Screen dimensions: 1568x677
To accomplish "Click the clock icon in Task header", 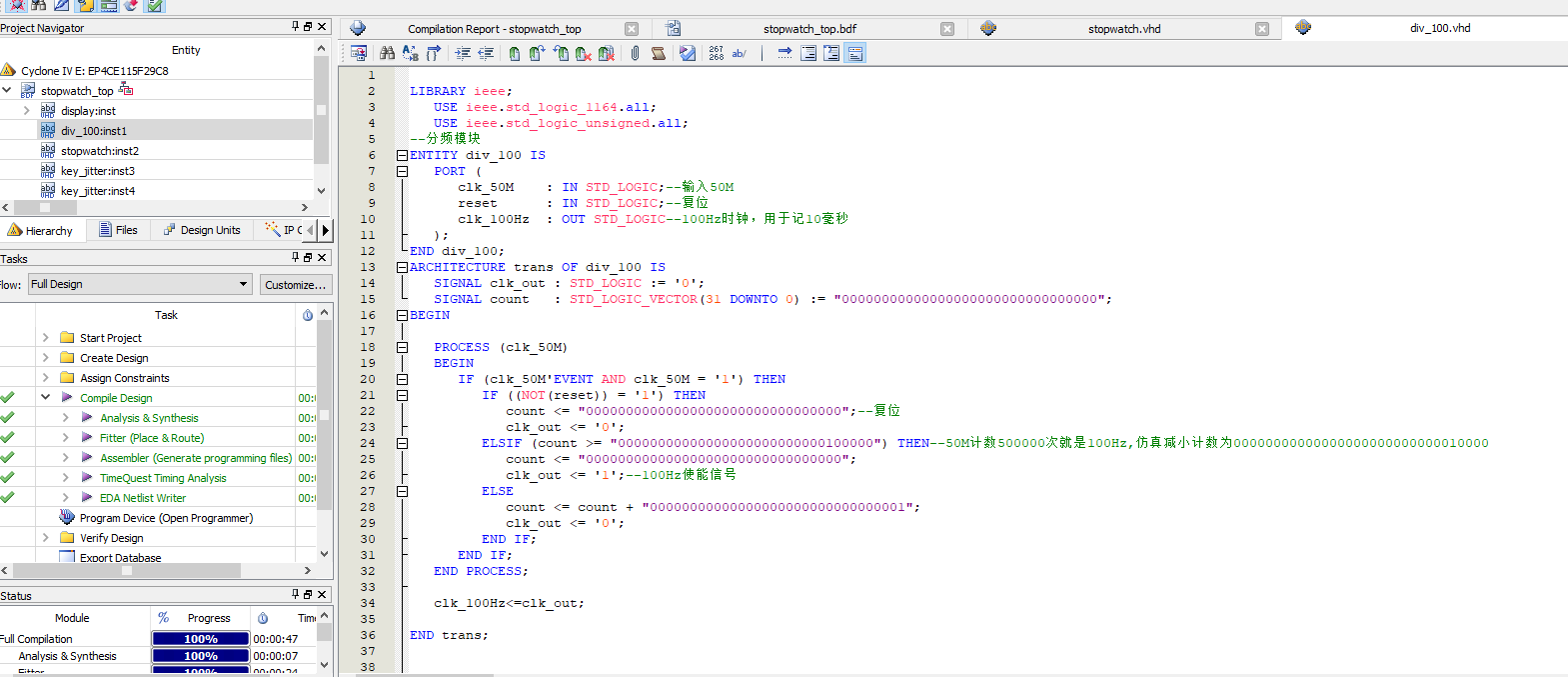I will pos(307,315).
